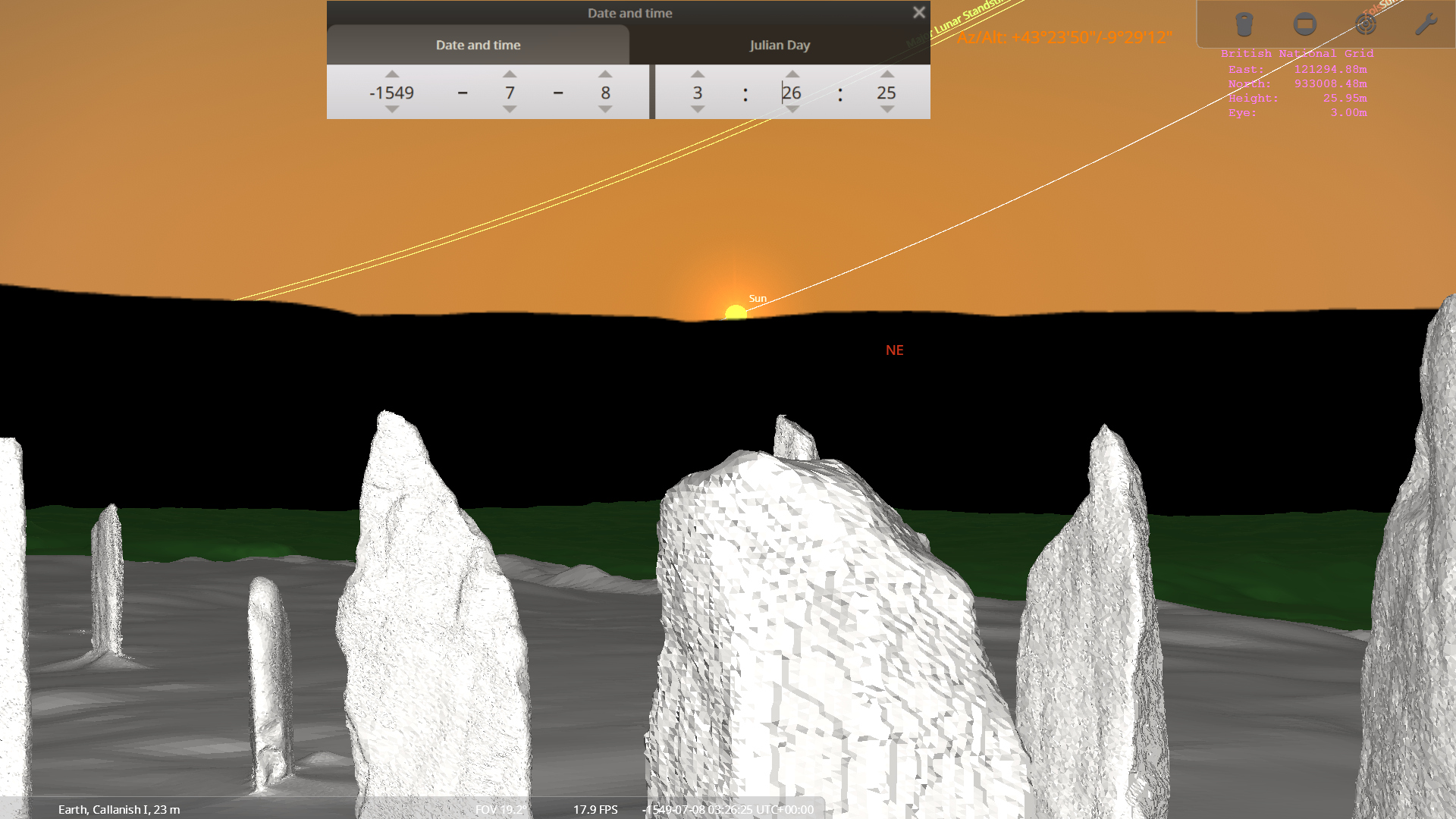Increment the hour value
Screen dimensions: 1456x819
coord(697,74)
